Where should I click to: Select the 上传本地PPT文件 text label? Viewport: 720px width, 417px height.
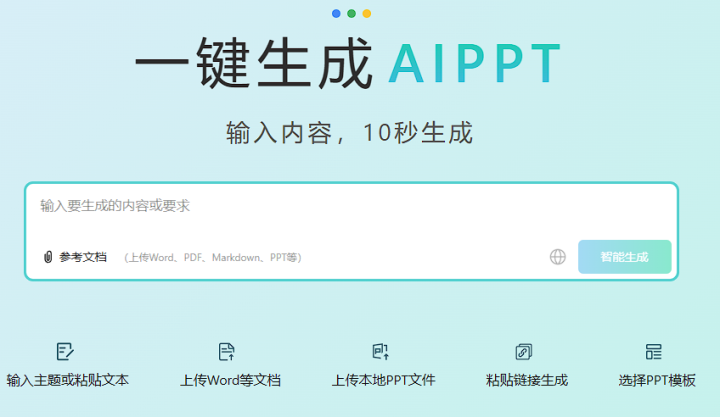point(384,380)
